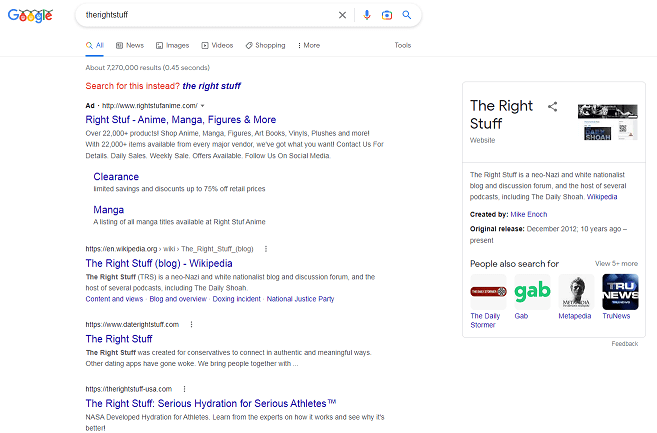The height and width of the screenshot is (433, 657).
Task: Open the TruNews text link
Action: (616, 316)
